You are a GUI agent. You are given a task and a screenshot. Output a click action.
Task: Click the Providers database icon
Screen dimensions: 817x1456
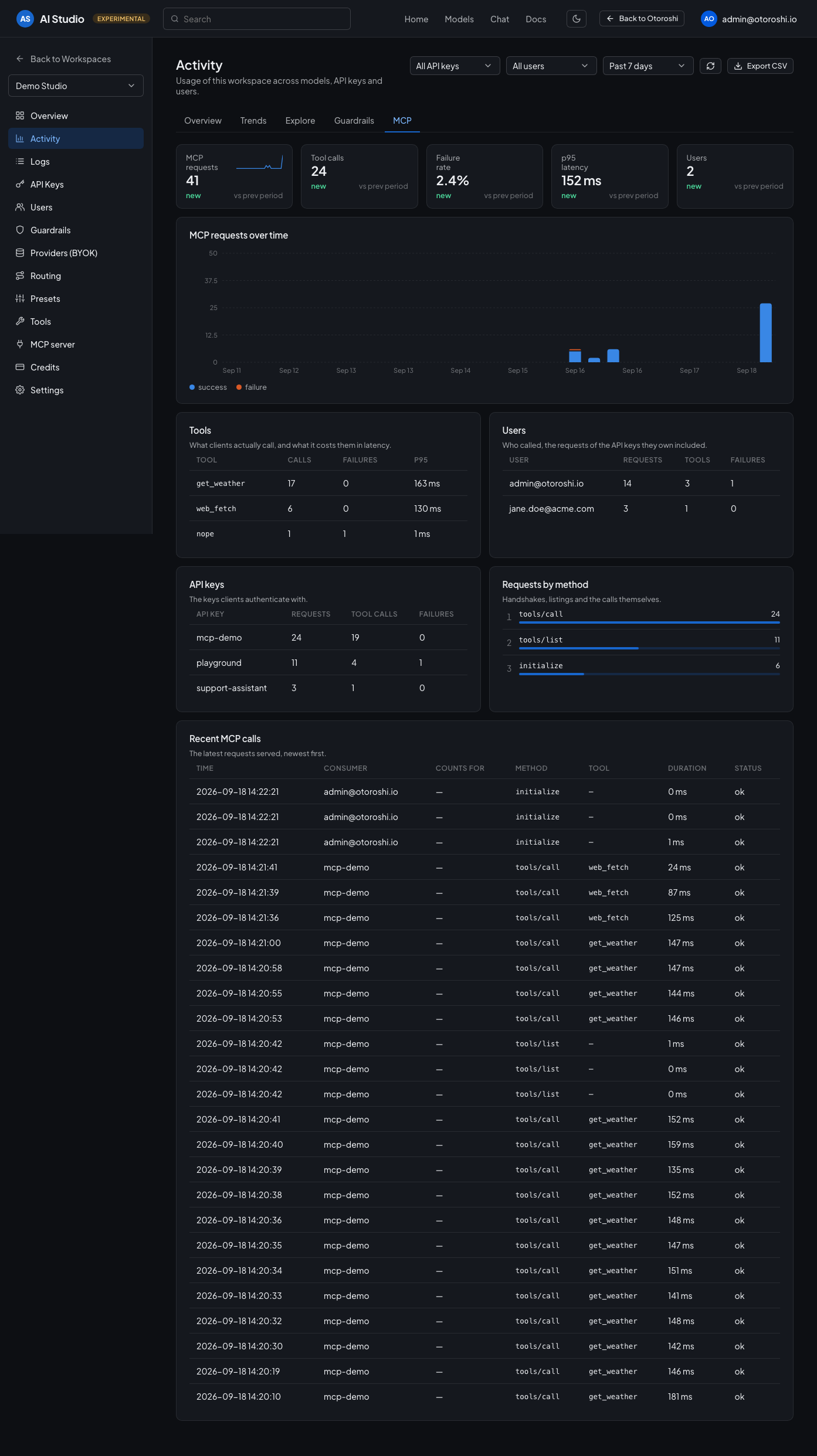[20, 253]
